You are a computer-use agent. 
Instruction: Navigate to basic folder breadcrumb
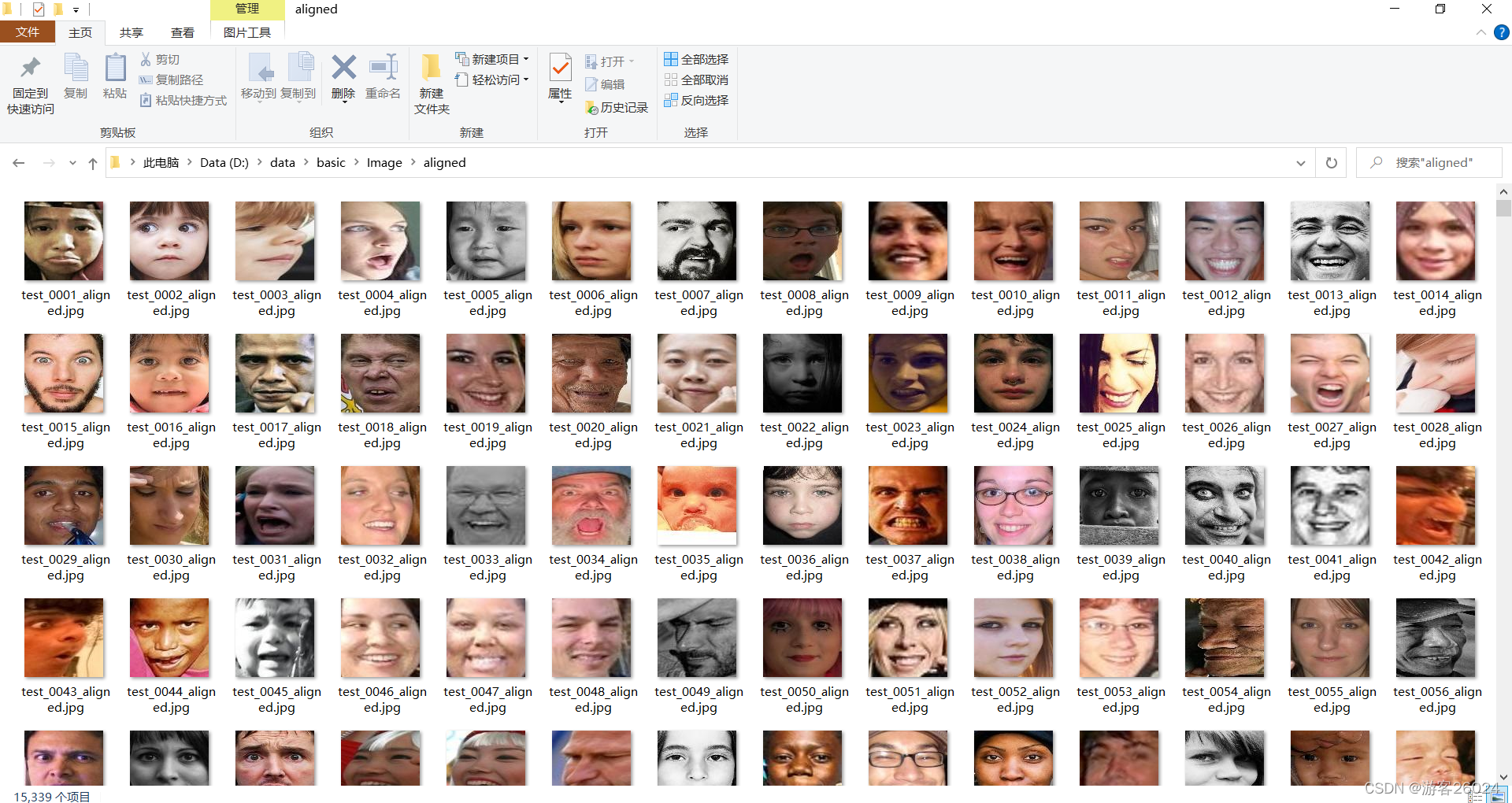(x=331, y=162)
